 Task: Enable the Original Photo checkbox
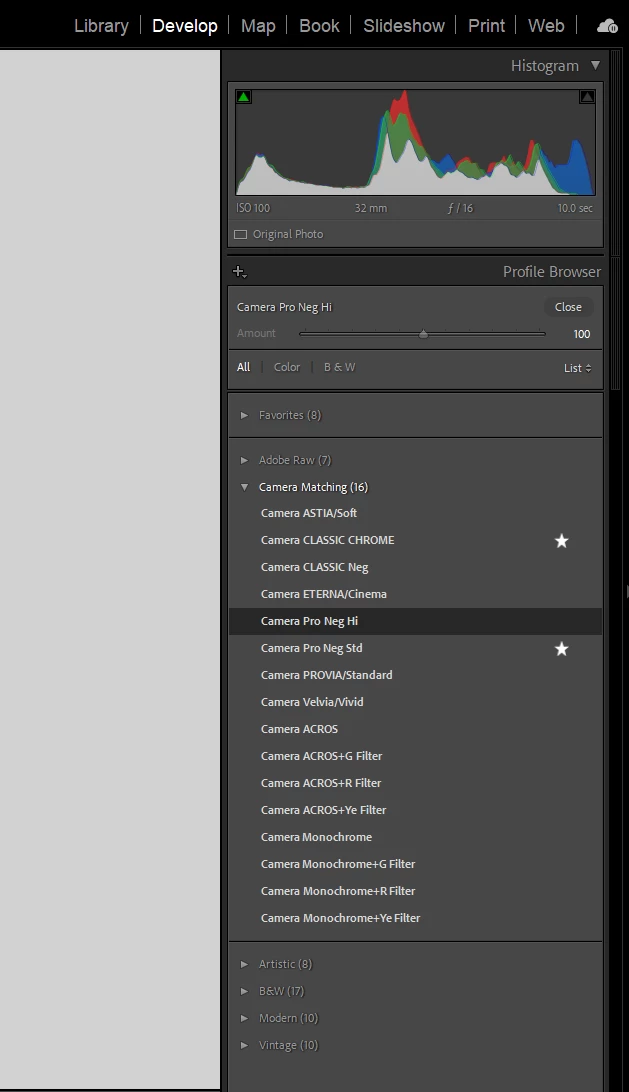click(240, 235)
